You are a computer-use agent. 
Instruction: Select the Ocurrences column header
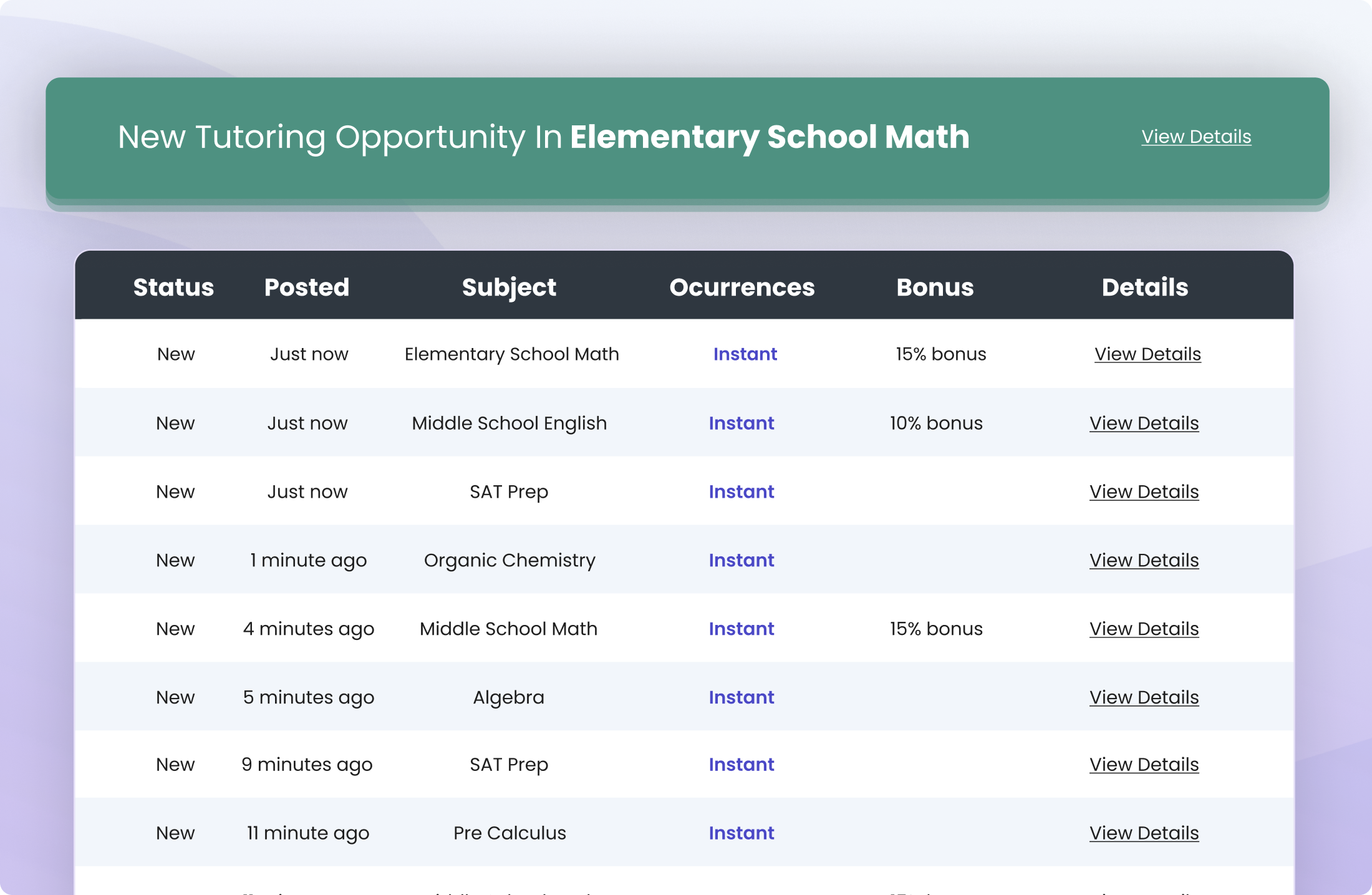click(x=742, y=288)
